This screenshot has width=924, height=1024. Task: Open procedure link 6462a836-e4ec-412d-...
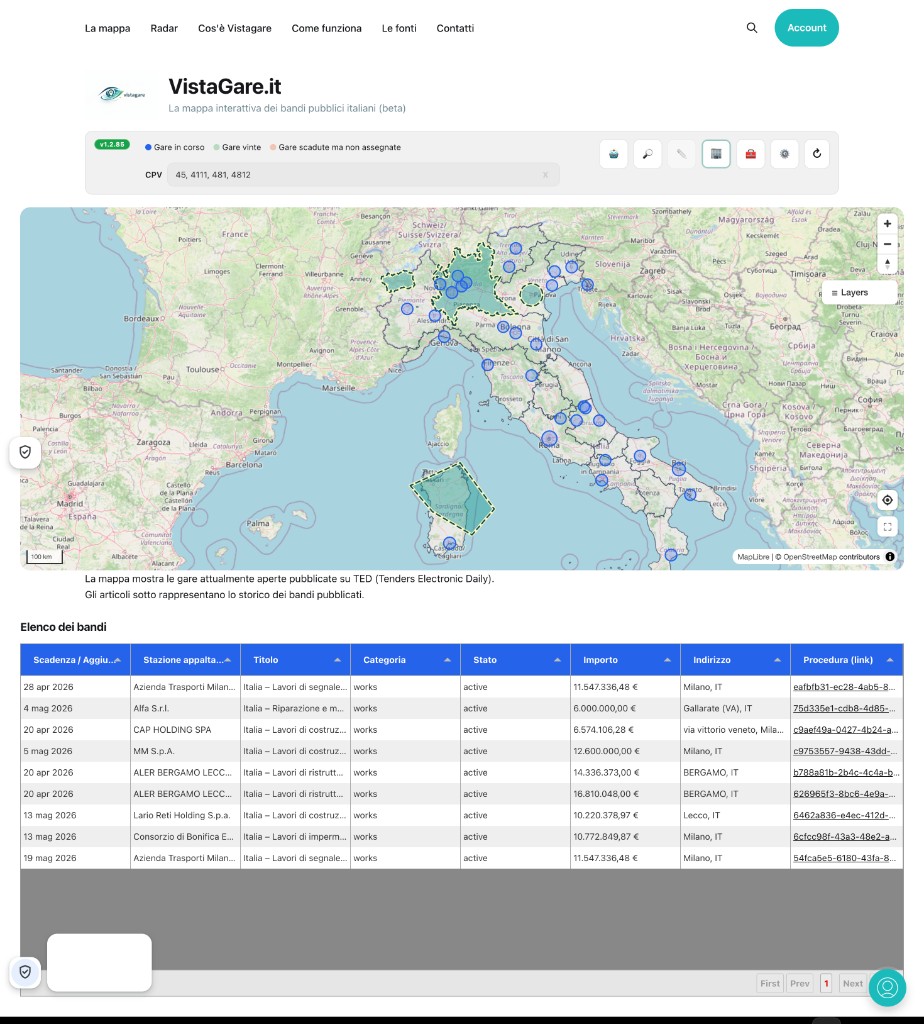click(x=844, y=816)
